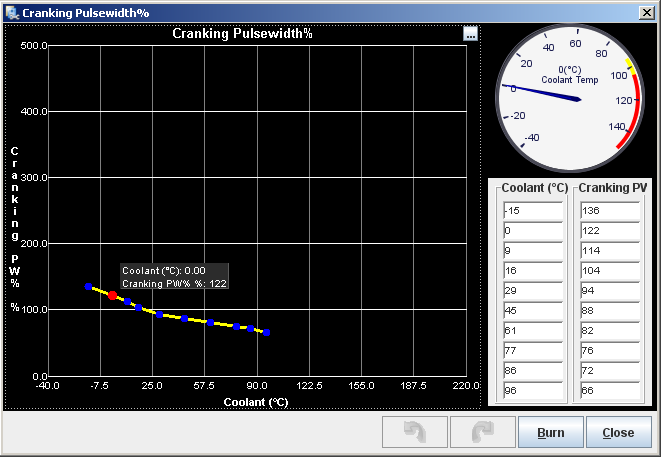The height and width of the screenshot is (457, 661).
Task: Select the leftmost blue curve point
Action: [88, 287]
